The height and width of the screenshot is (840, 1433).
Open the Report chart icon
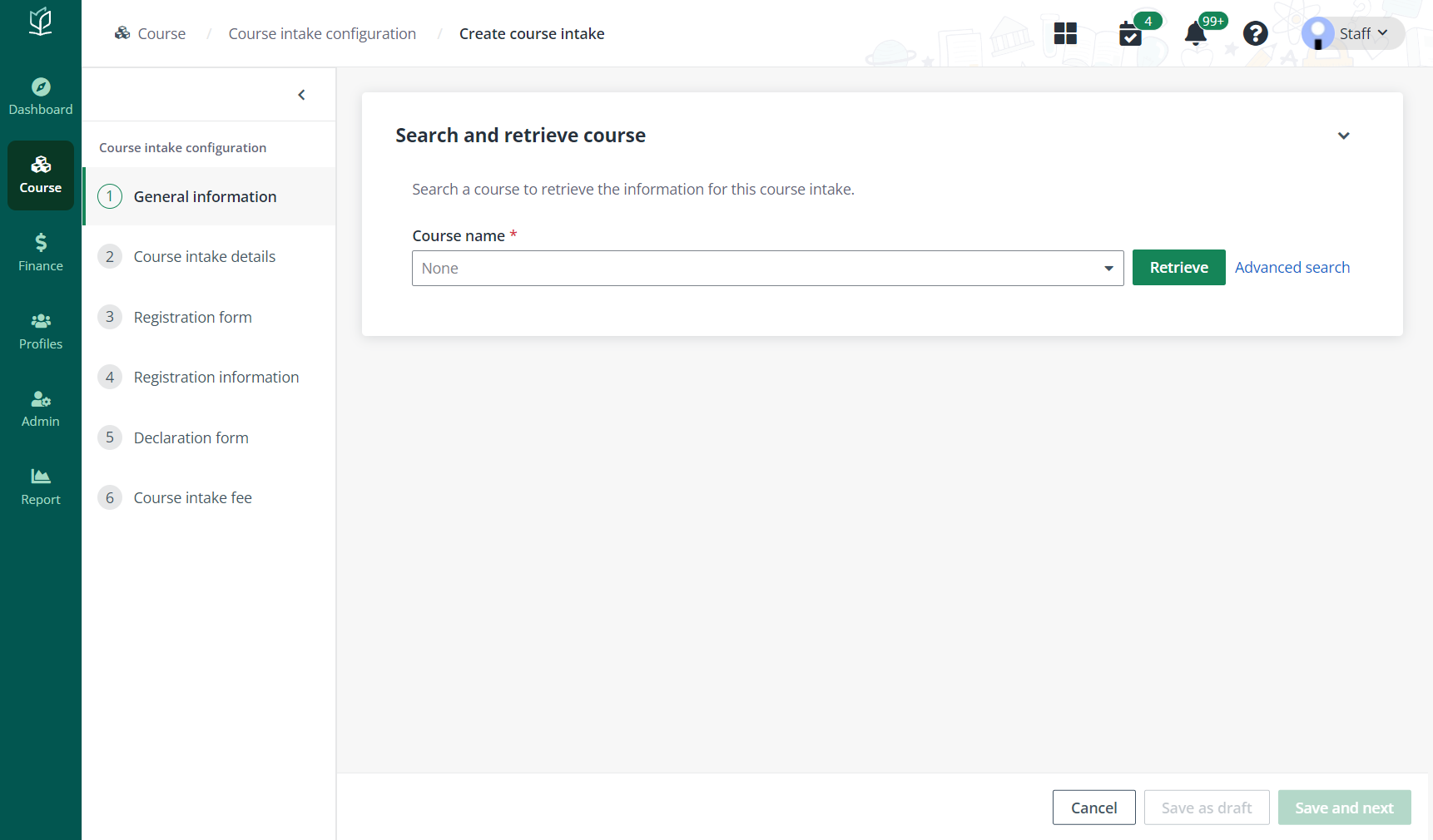click(41, 476)
